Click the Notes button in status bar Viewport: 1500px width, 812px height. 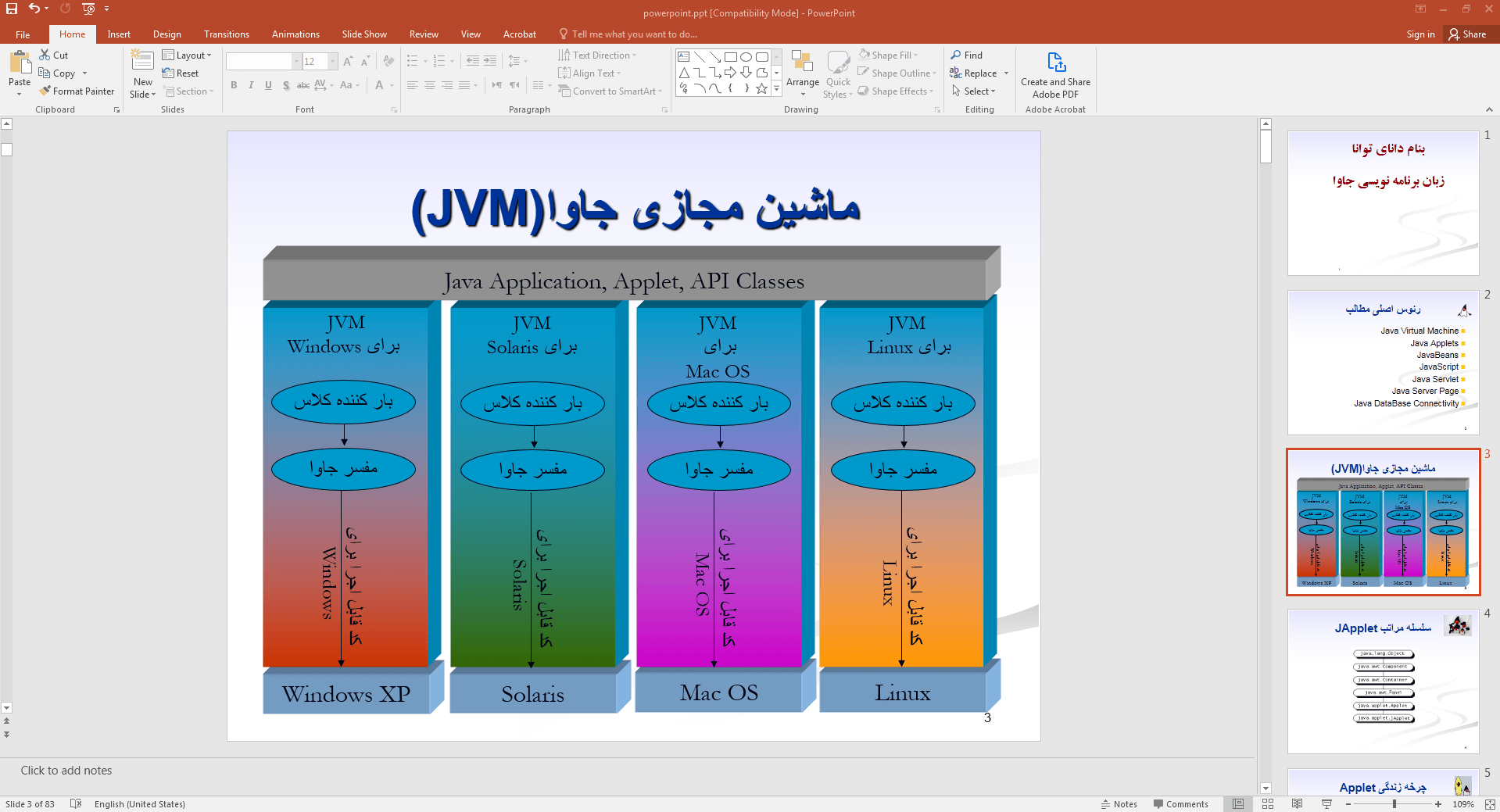pyautogui.click(x=1119, y=804)
